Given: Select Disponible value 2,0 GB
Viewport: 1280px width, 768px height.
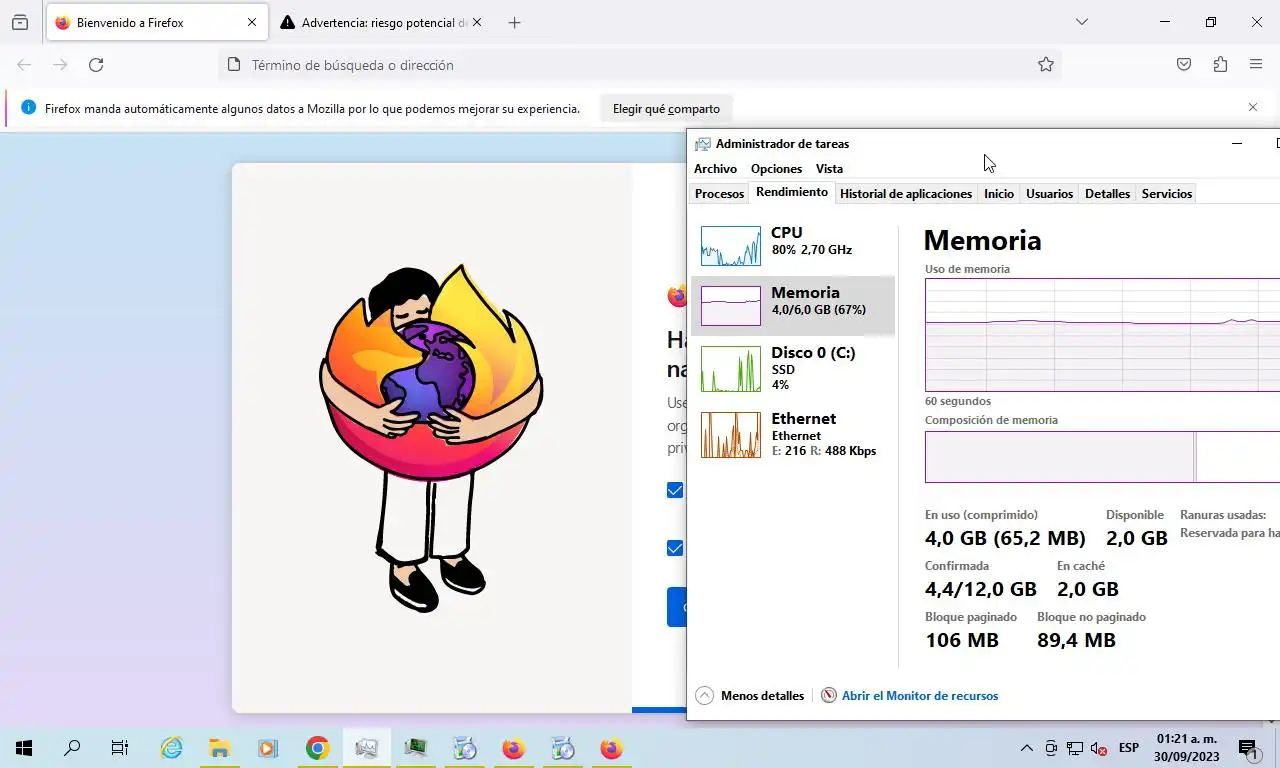Looking at the screenshot, I should pyautogui.click(x=1137, y=538).
